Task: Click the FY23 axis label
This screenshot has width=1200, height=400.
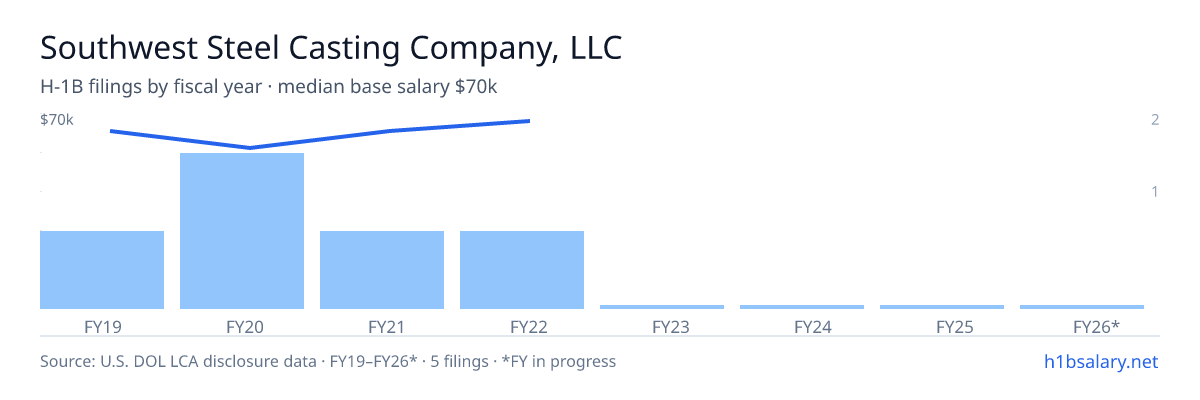Action: [670, 326]
